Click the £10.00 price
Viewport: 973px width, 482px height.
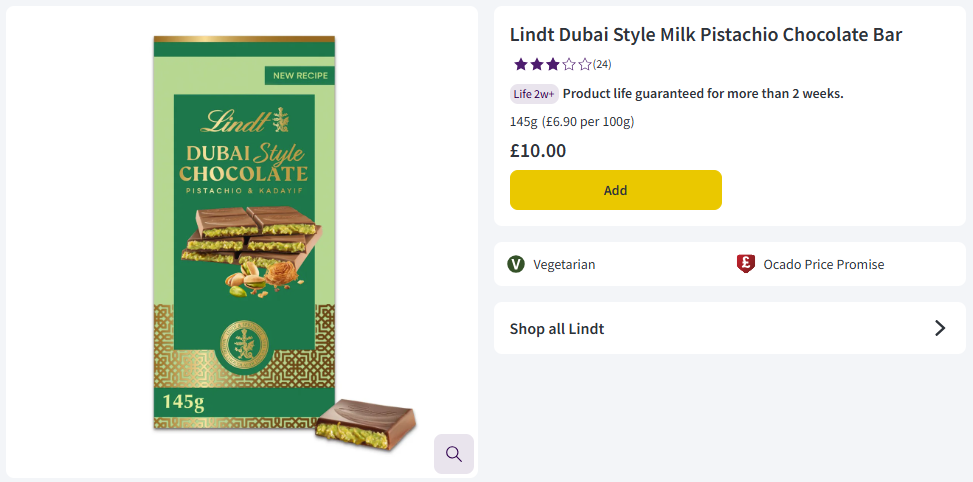538,151
